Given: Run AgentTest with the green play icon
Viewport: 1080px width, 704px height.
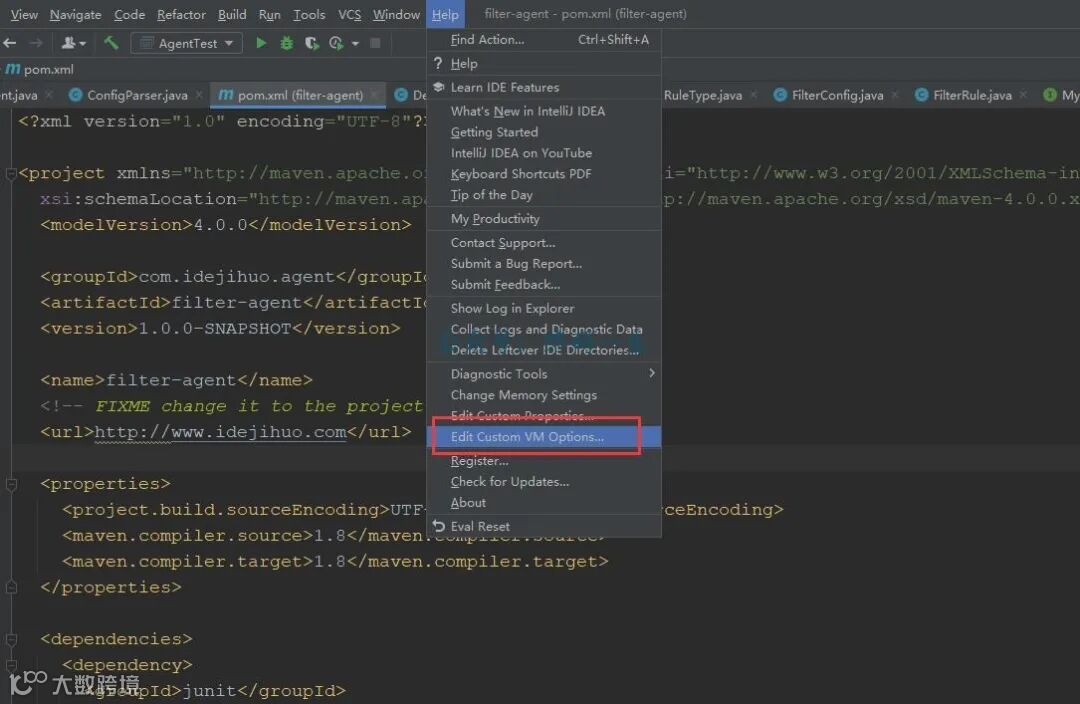Looking at the screenshot, I should coord(261,43).
